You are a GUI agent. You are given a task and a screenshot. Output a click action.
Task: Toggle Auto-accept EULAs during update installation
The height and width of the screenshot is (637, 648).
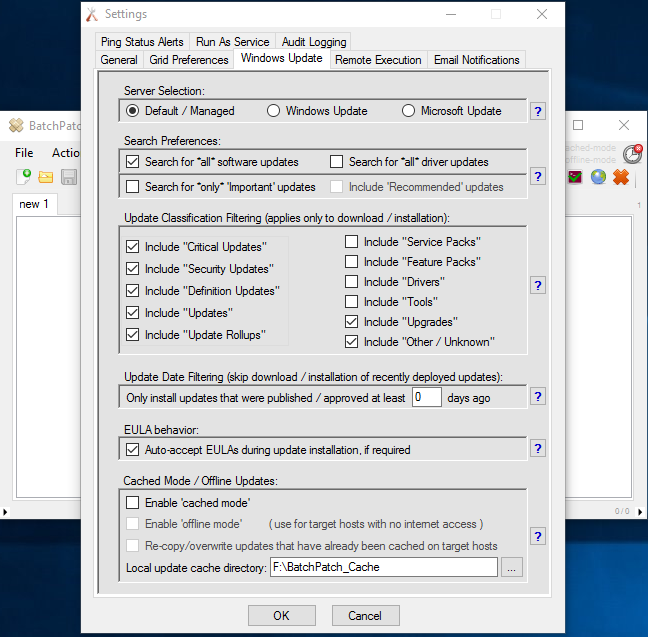[x=133, y=450]
